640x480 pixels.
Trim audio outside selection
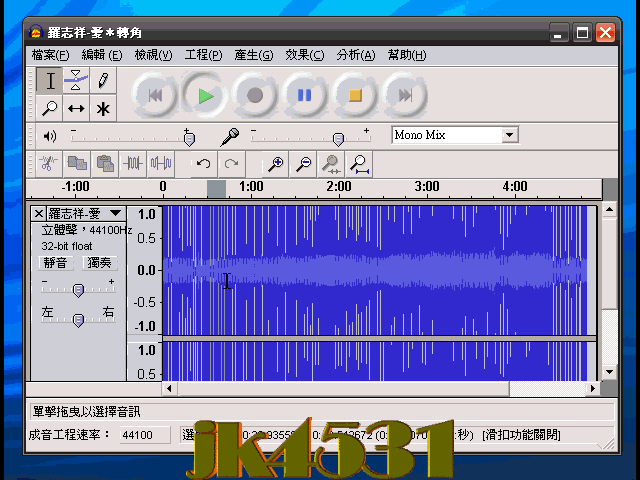133,164
